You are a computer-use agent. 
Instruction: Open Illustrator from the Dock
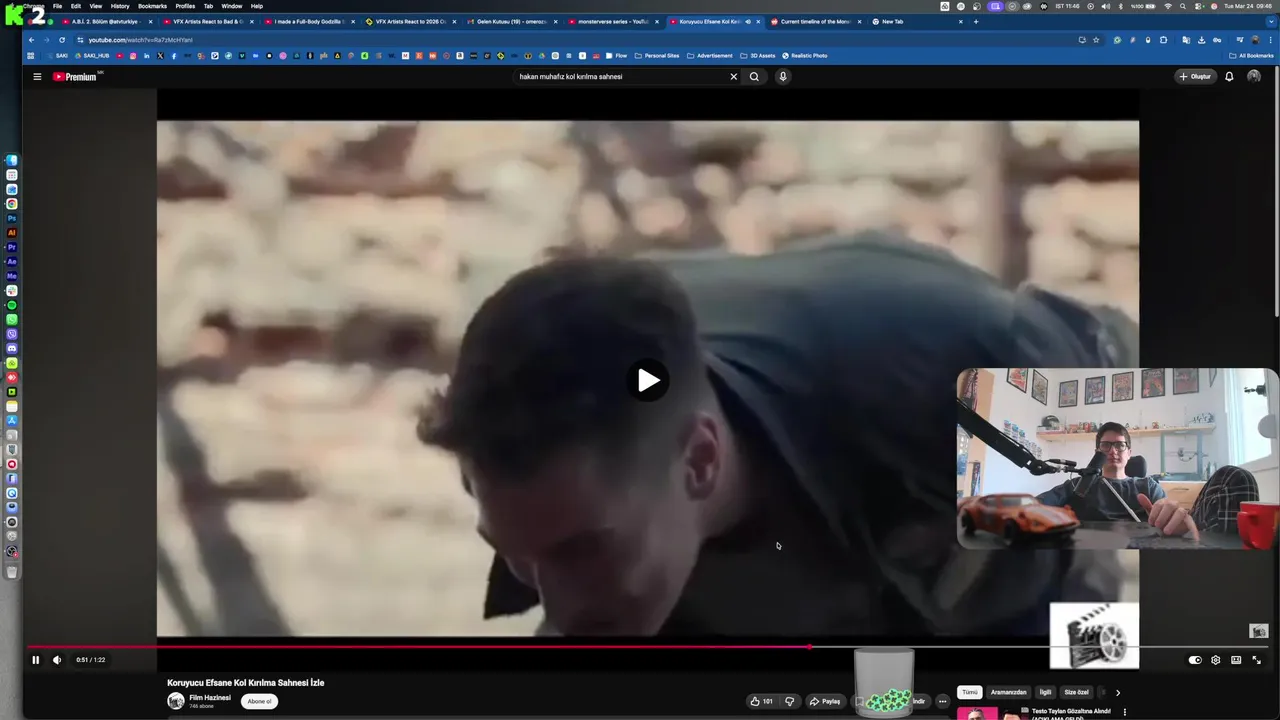pyautogui.click(x=12, y=232)
